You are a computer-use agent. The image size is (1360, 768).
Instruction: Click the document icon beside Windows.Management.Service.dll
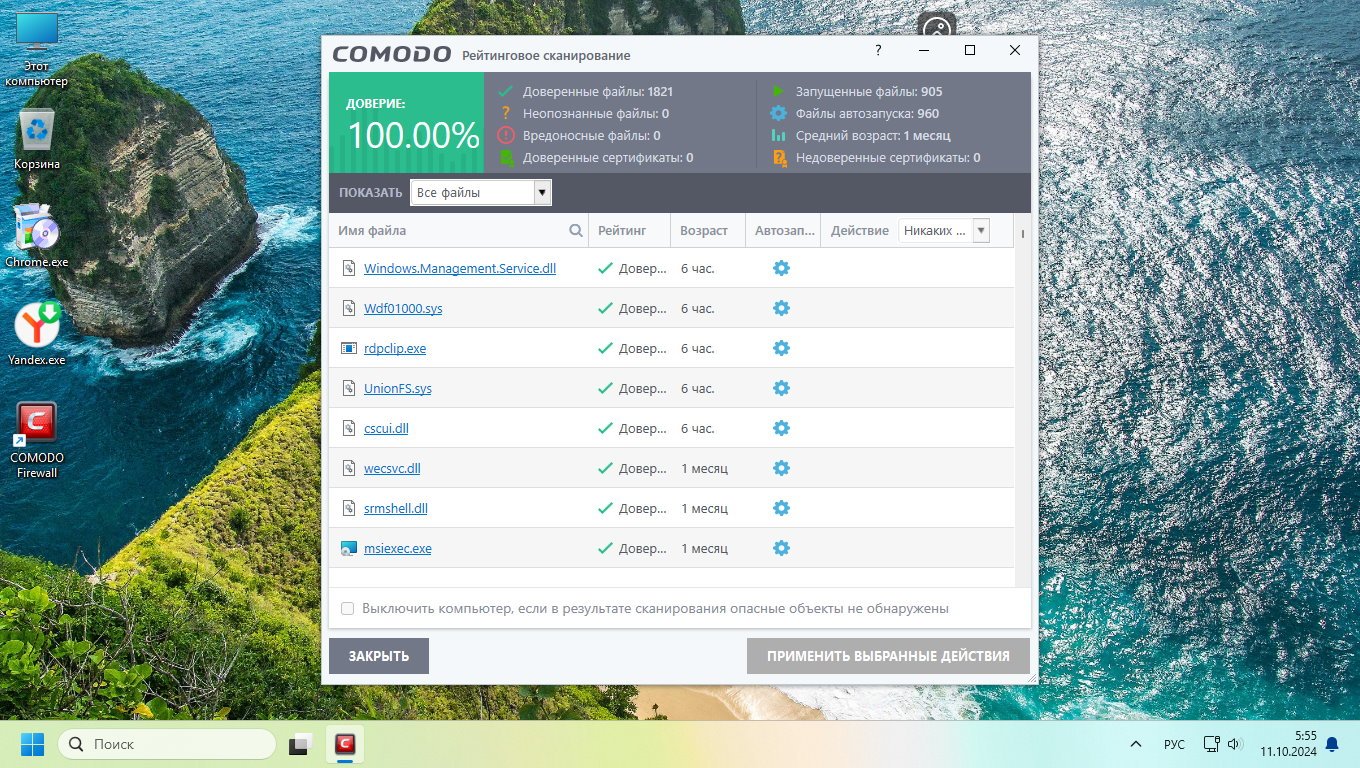pyautogui.click(x=349, y=268)
